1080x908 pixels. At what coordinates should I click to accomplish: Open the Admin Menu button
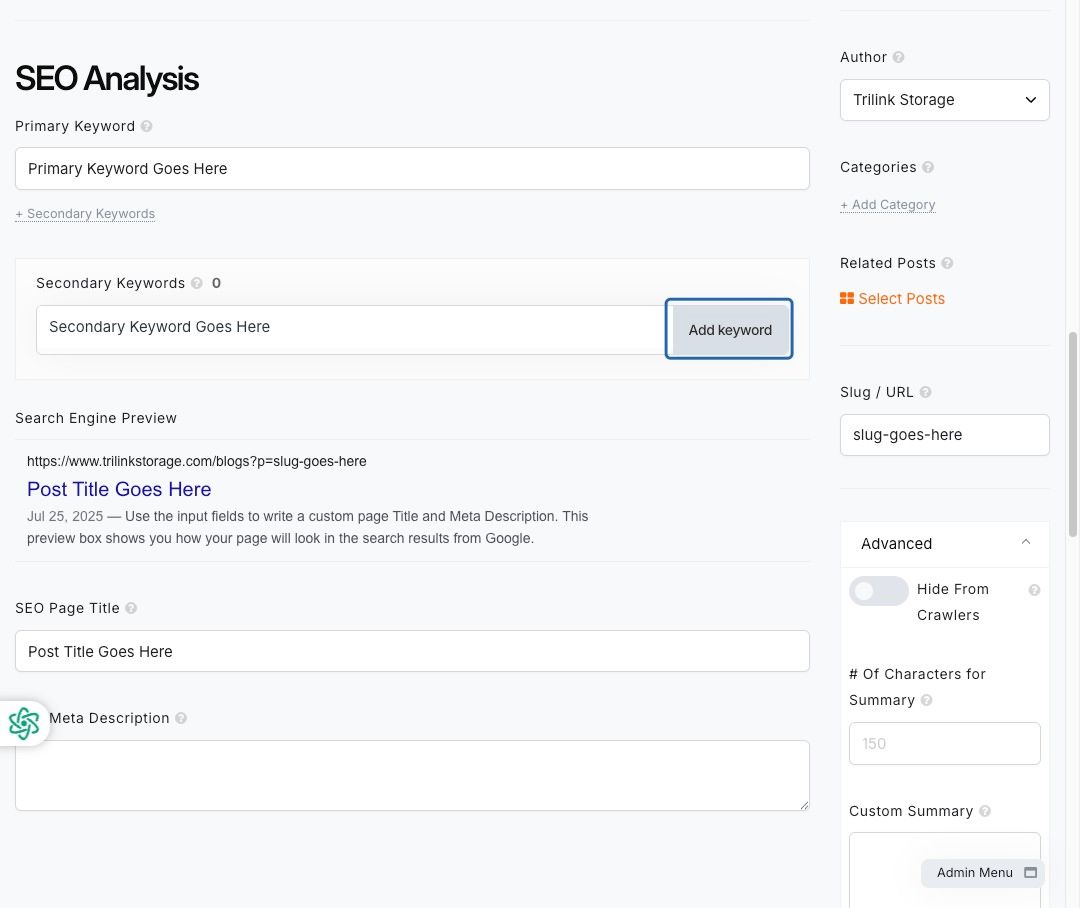click(x=983, y=873)
